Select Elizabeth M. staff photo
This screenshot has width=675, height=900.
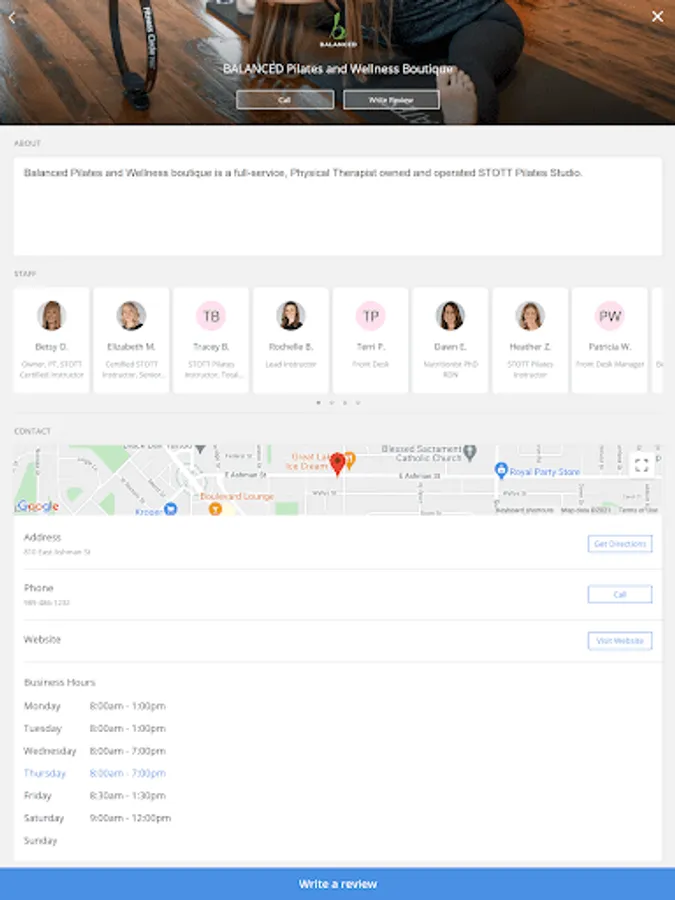131,315
